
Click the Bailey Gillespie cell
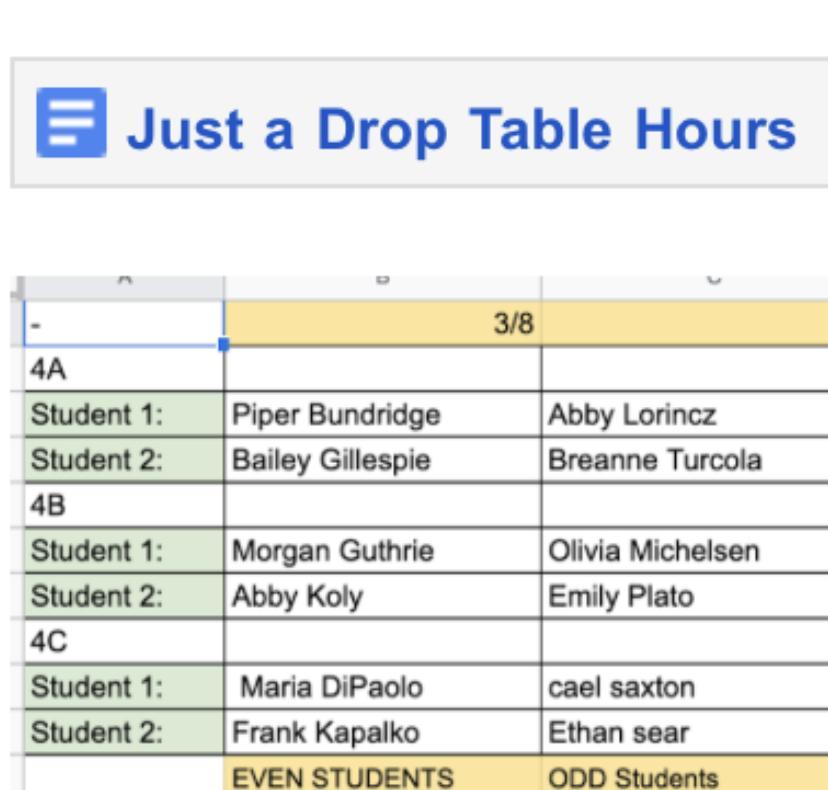coord(382,460)
